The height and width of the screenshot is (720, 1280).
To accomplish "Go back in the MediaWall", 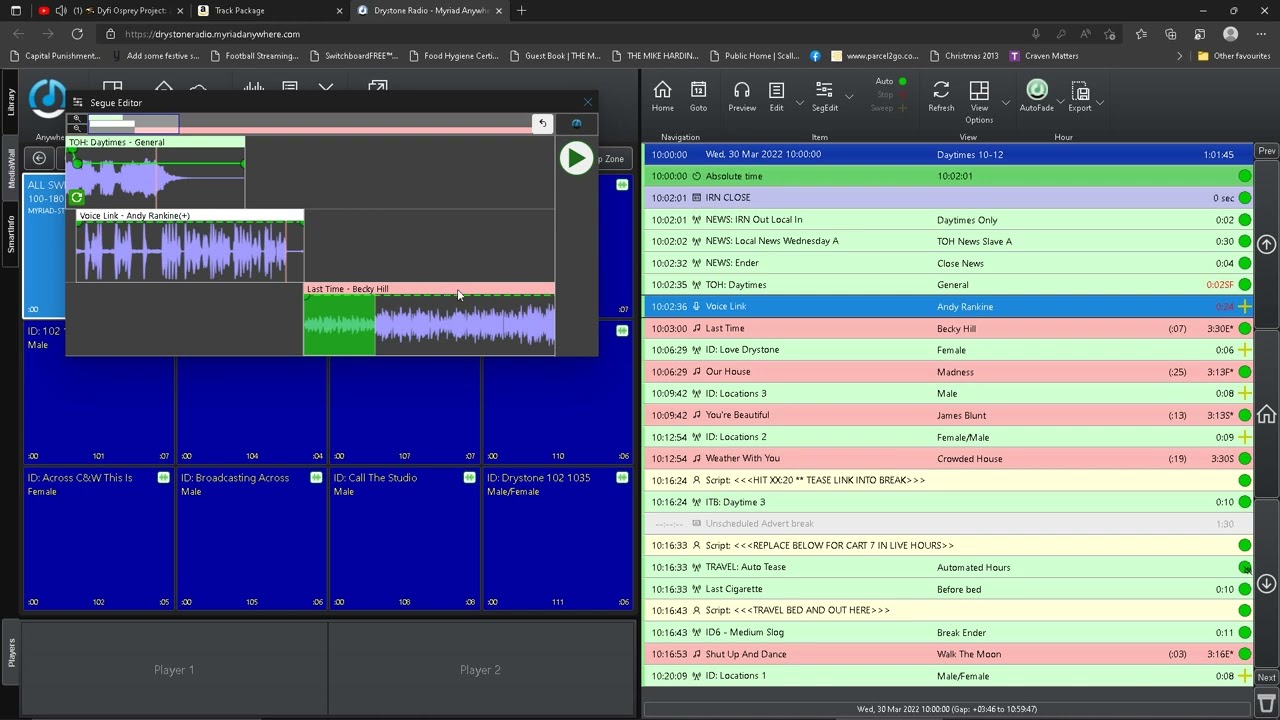I will (x=39, y=158).
